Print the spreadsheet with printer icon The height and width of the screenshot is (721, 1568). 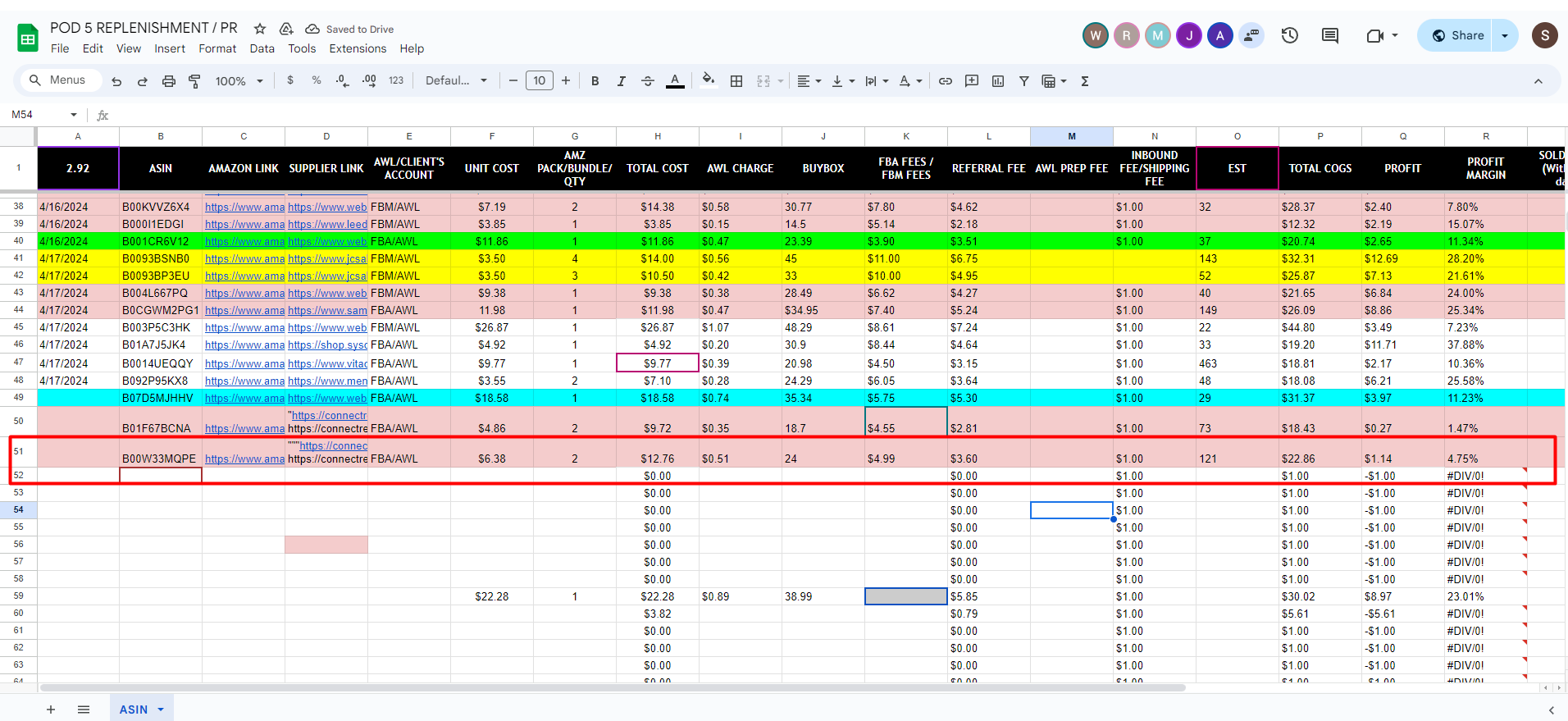(169, 81)
